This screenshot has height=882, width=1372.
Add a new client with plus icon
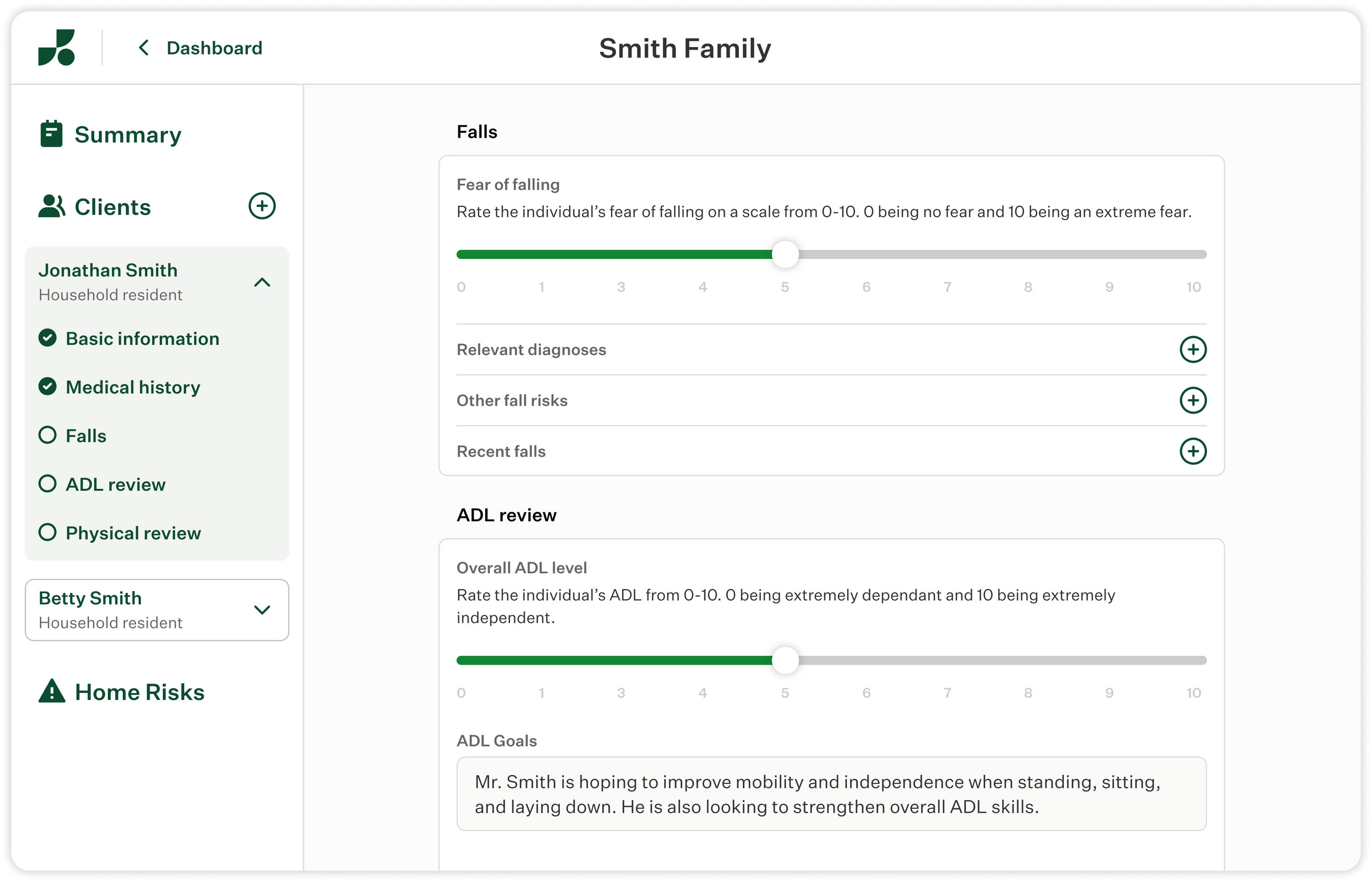click(x=262, y=205)
